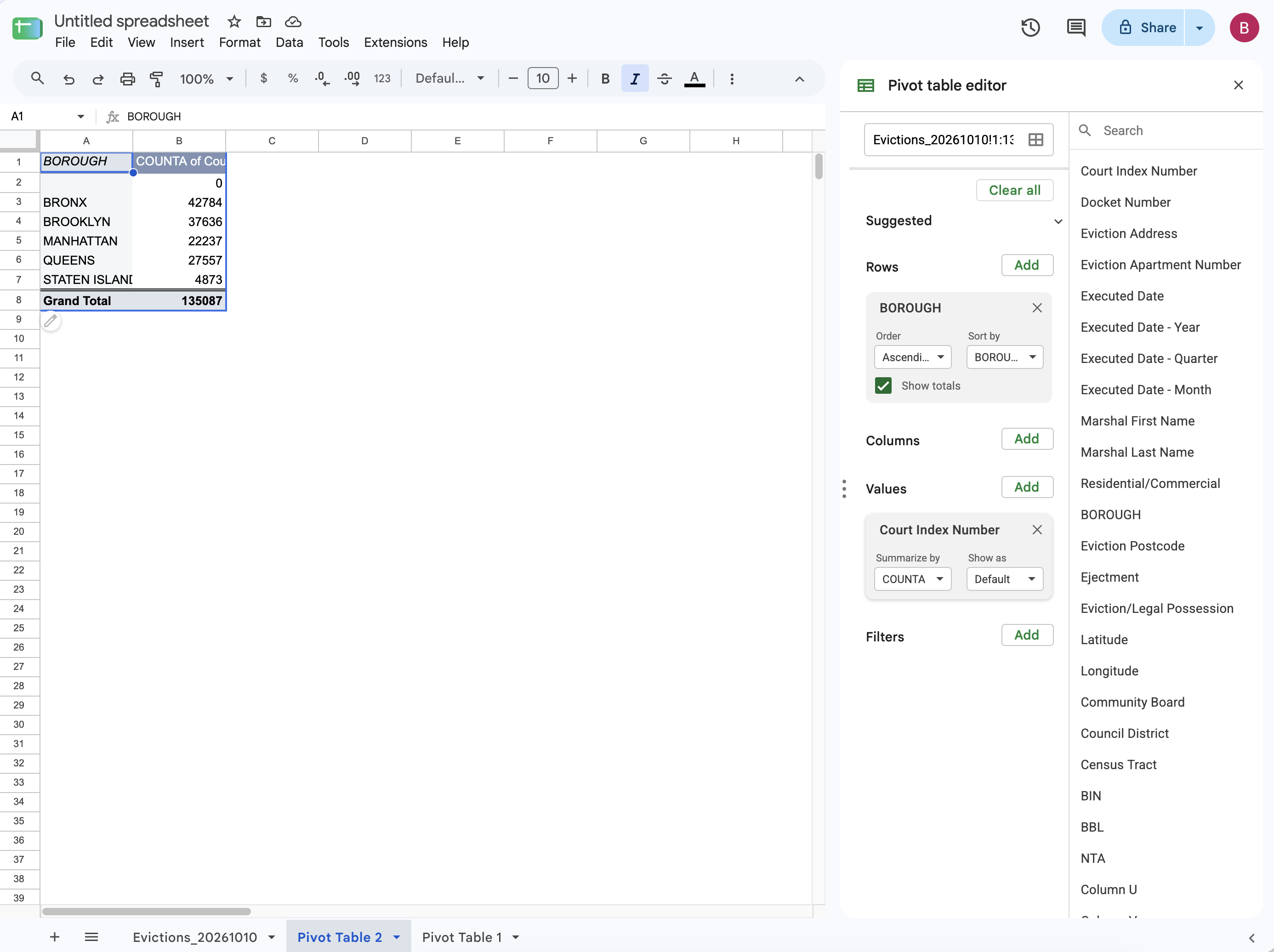Move spreadsheet with folder icon
This screenshot has height=952, width=1274.
[x=263, y=22]
